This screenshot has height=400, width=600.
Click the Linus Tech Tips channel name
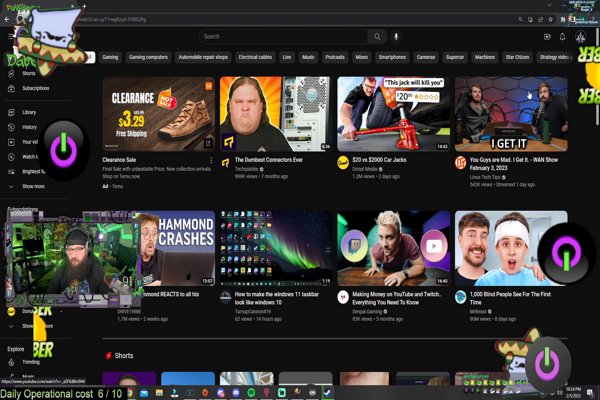click(485, 177)
